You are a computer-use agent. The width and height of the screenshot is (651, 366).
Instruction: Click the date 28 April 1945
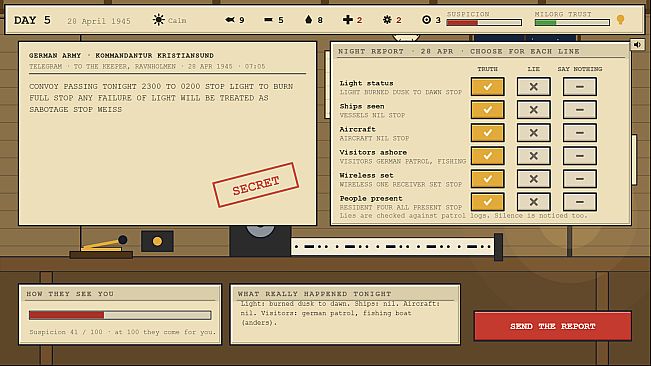click(99, 21)
